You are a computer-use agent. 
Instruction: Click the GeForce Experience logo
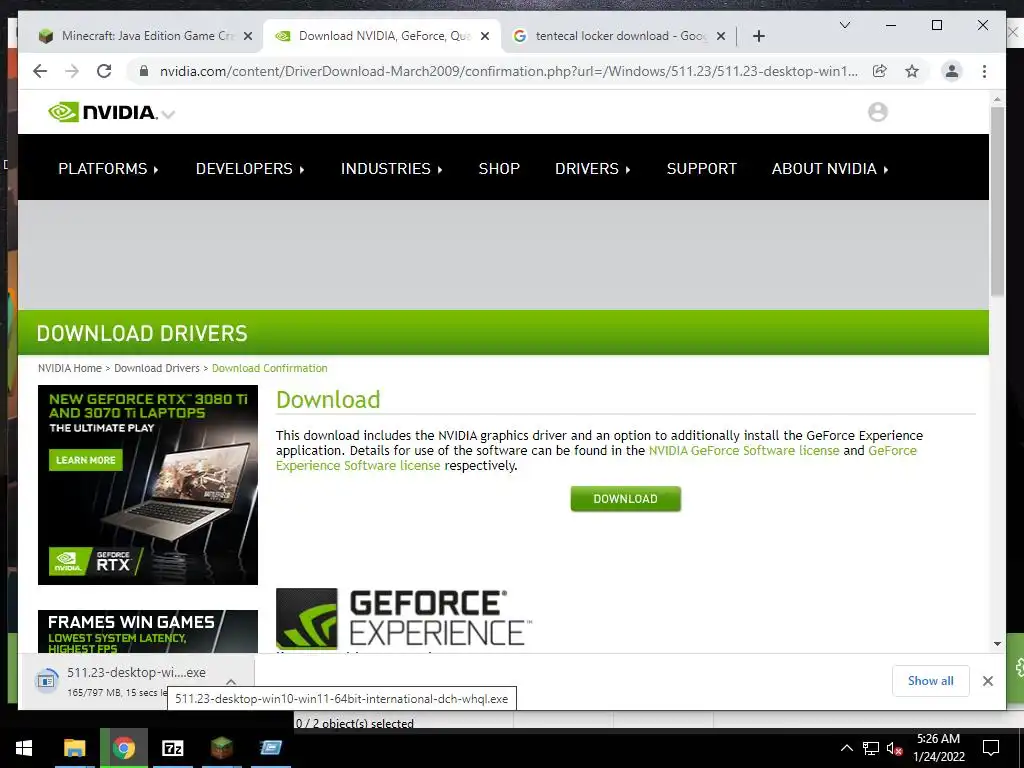[x=404, y=618]
